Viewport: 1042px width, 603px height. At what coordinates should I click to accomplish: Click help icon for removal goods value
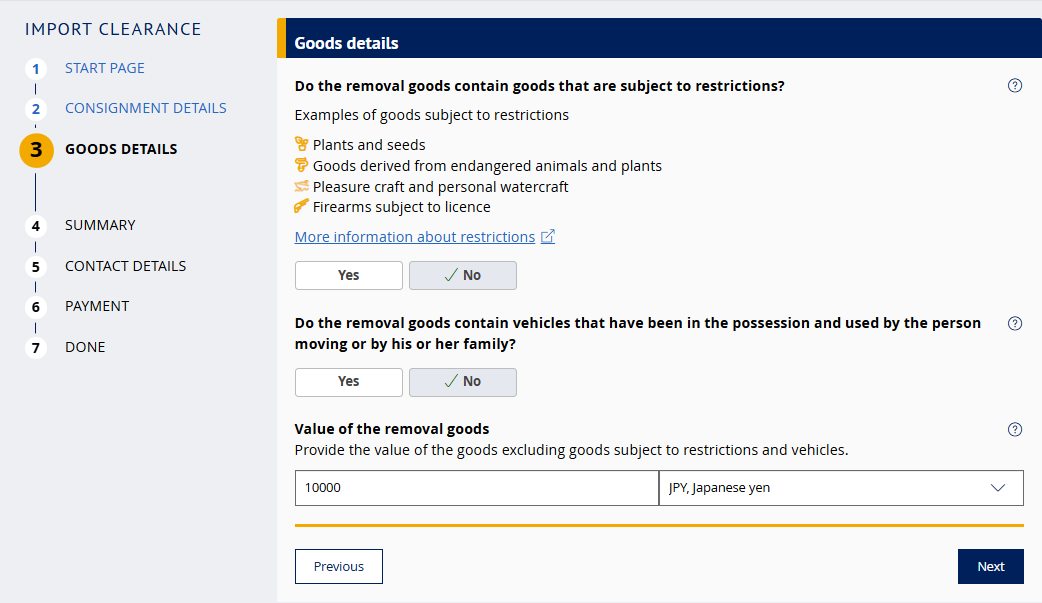click(1015, 430)
